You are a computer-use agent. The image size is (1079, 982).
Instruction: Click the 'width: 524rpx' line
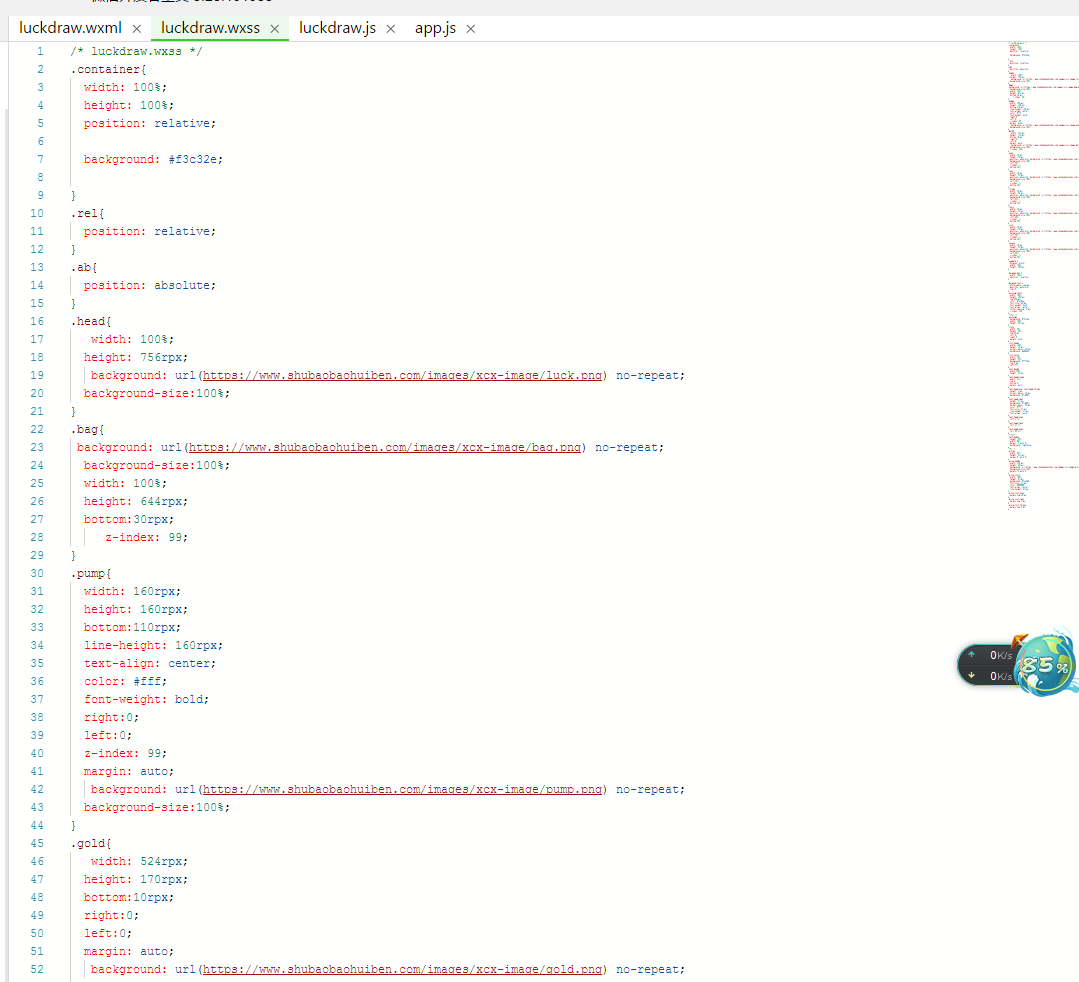(139, 862)
